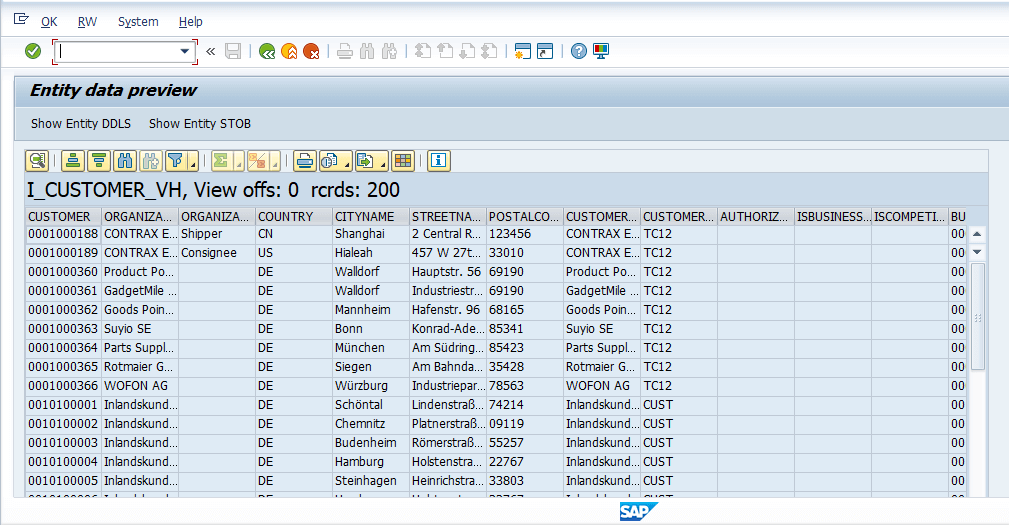Open a new GUI window icon
1009x525 pixels.
coord(523,51)
